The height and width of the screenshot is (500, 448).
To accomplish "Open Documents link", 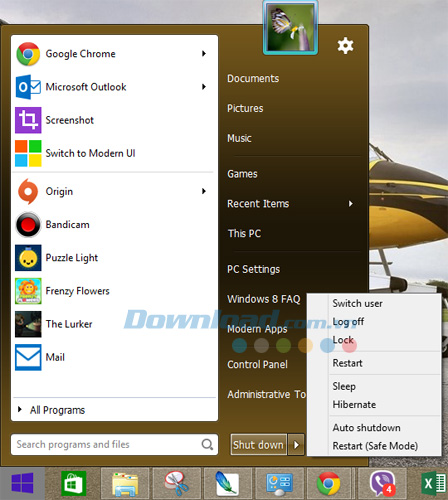I will point(253,79).
